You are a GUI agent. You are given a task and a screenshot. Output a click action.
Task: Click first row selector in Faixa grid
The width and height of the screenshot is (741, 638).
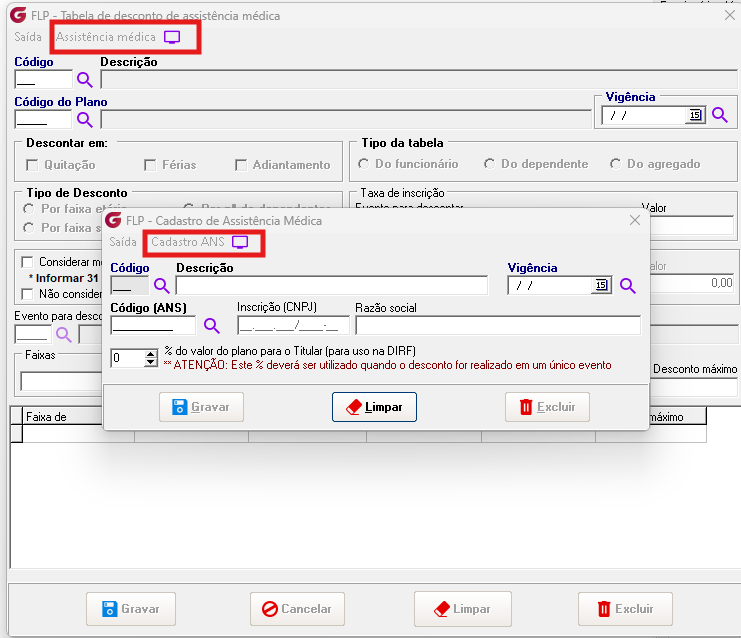click(17, 433)
